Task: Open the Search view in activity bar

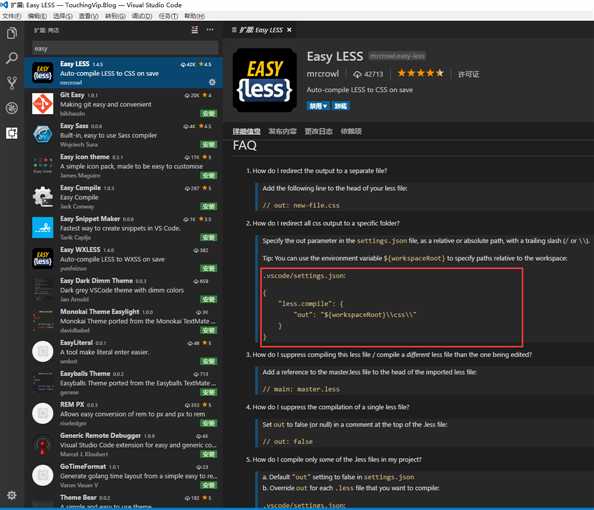Action: 12,58
